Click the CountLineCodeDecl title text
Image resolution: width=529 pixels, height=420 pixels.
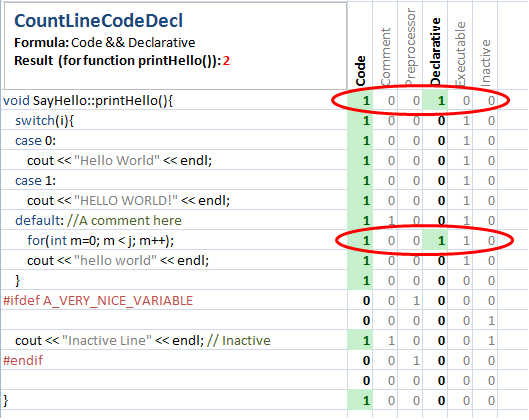pyautogui.click(x=98, y=21)
